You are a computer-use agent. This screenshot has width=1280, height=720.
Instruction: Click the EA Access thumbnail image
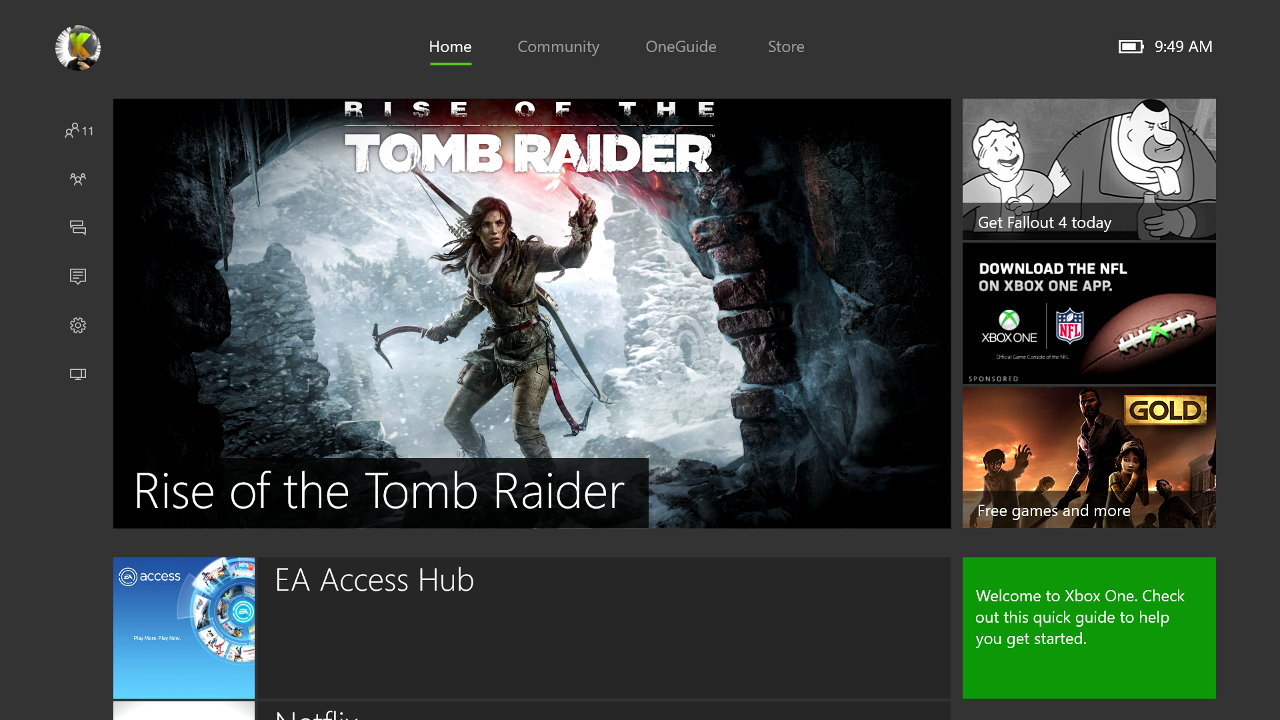pos(184,628)
